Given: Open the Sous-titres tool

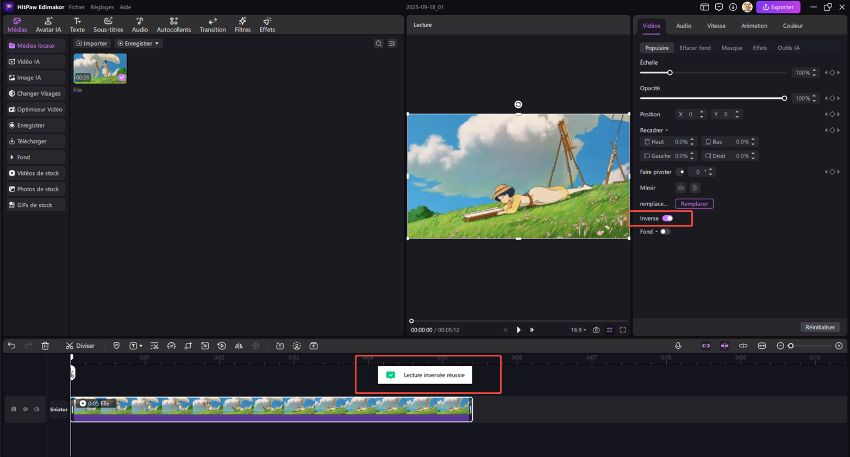Looking at the screenshot, I should tap(108, 25).
